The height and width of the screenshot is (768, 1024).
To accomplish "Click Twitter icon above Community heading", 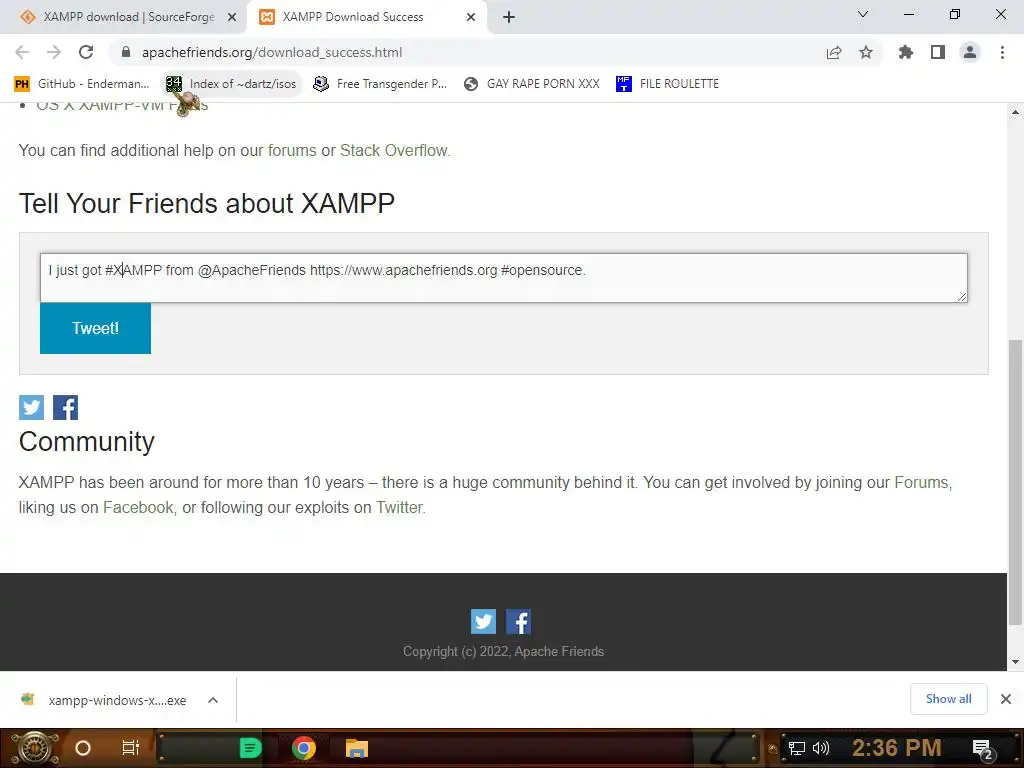I will (x=31, y=408).
